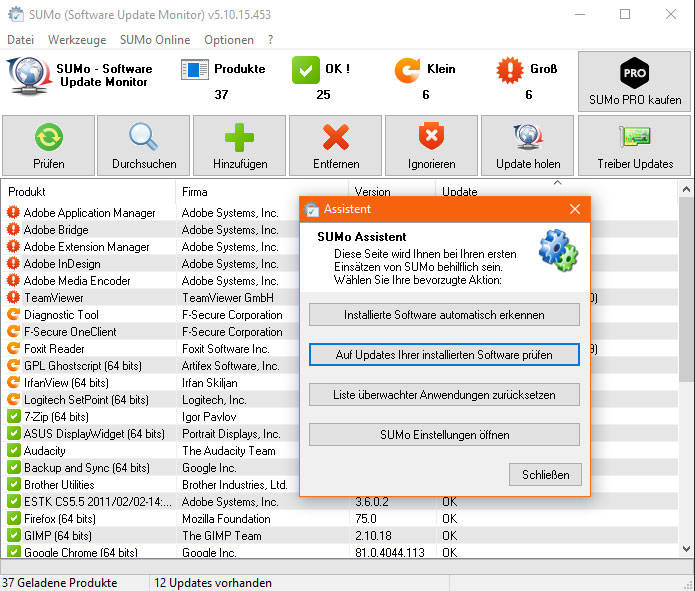
Task: Select Backup and Sync (64 bits) row
Action: (x=151, y=468)
